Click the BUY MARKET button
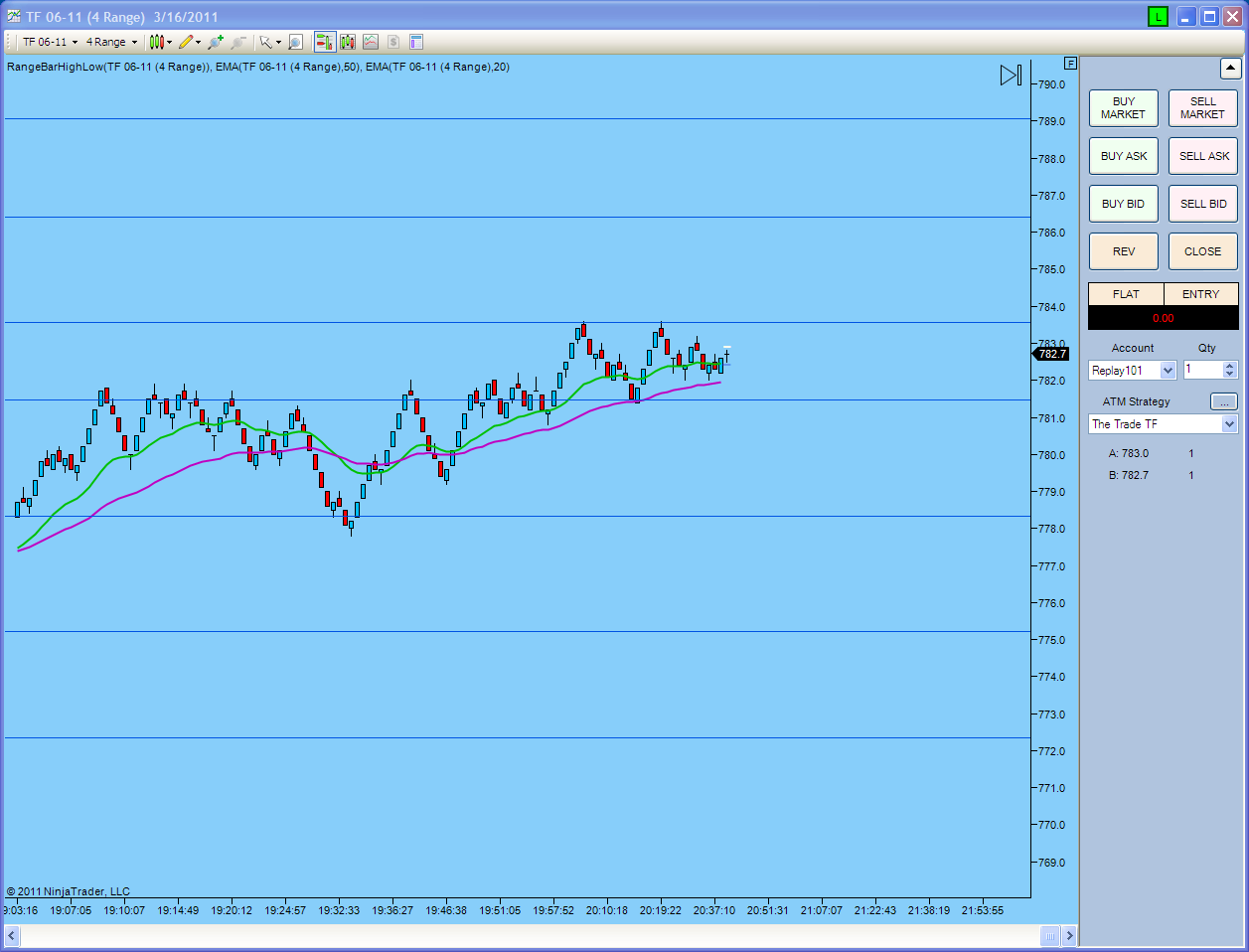This screenshot has height=952, width=1249. click(1124, 108)
